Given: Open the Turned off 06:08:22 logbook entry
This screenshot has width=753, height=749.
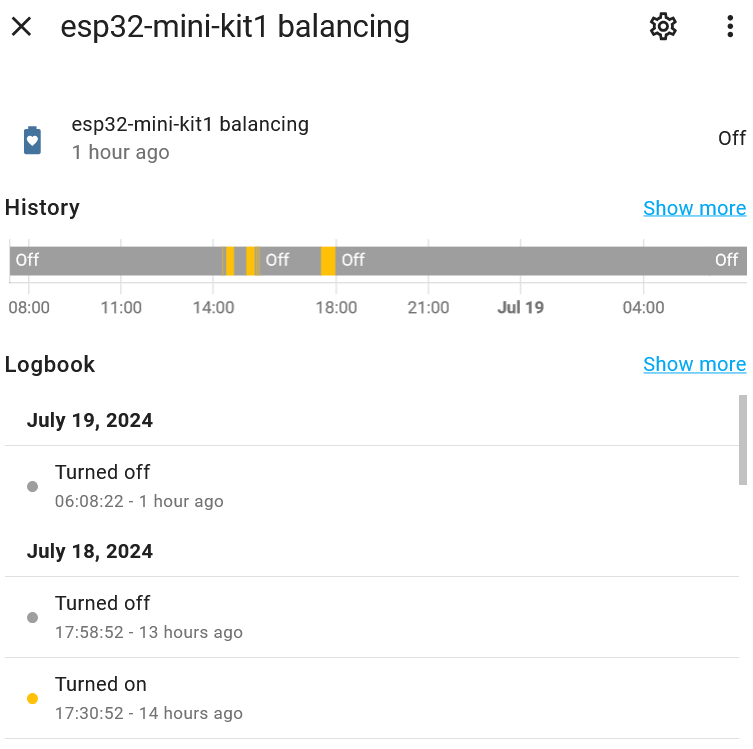Looking at the screenshot, I should click(140, 485).
